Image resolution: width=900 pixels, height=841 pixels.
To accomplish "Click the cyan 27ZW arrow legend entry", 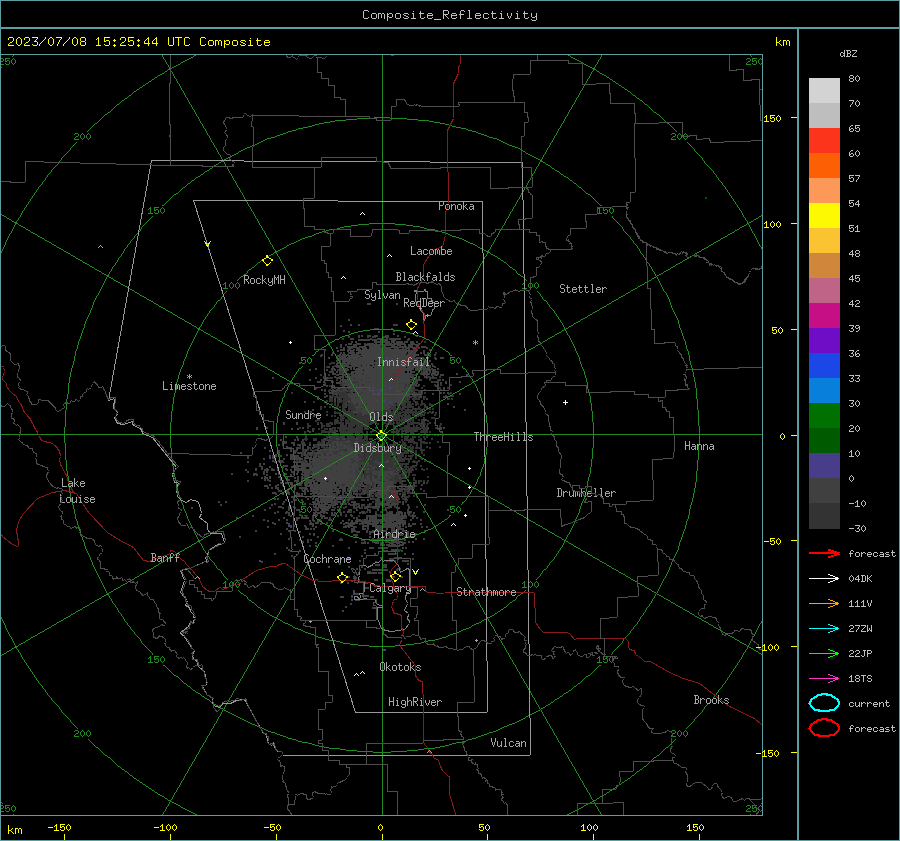I will point(824,629).
